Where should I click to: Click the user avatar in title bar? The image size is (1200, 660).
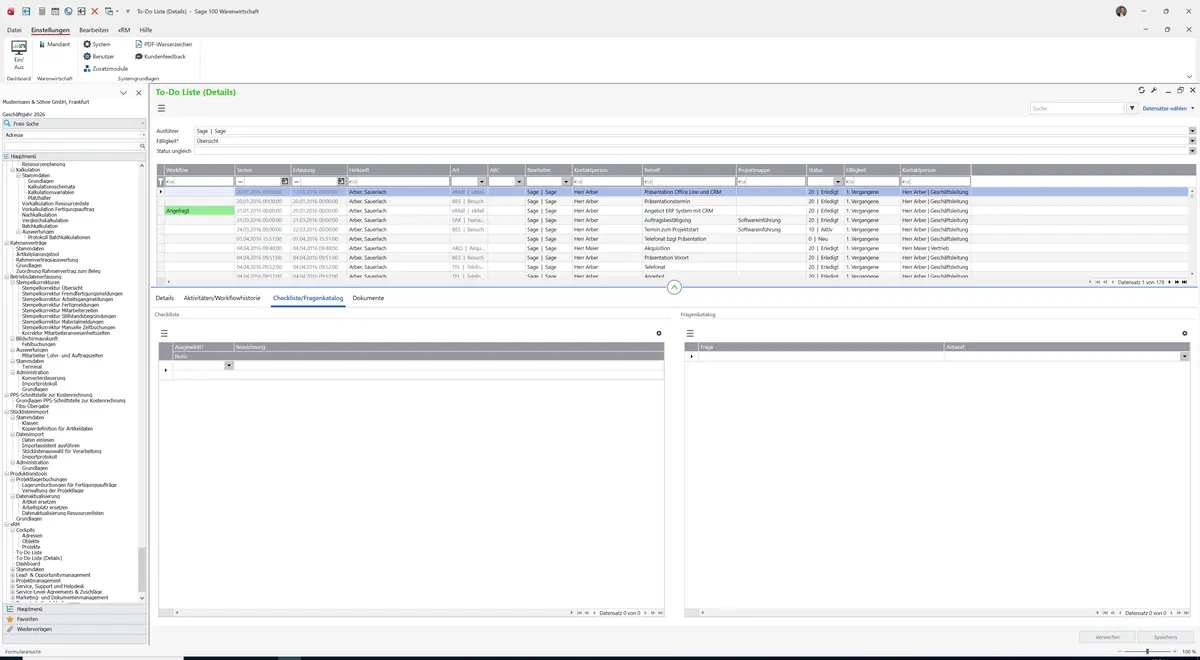tap(1121, 11)
